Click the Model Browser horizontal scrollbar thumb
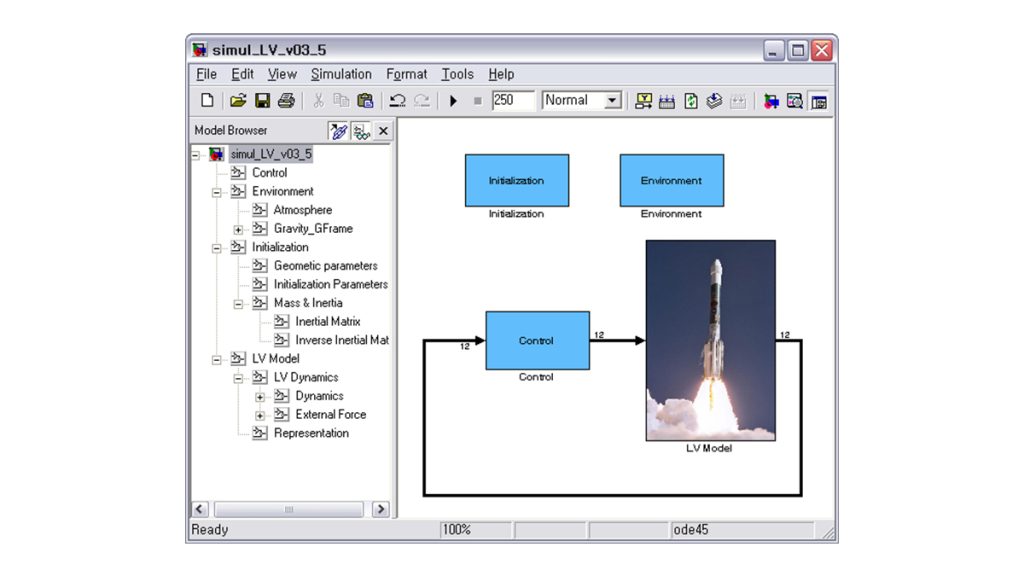Screen dimensions: 1024x576 (x=289, y=509)
